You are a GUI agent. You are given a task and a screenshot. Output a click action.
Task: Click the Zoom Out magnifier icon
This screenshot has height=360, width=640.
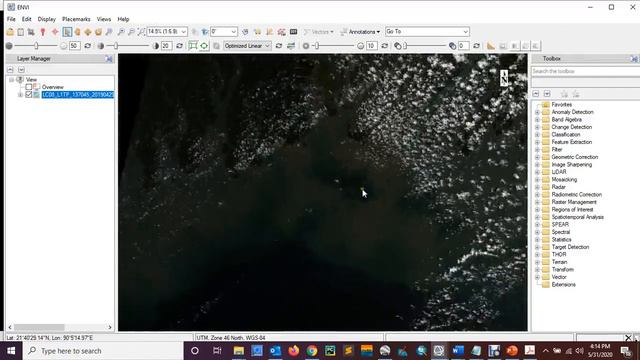tap(131, 32)
